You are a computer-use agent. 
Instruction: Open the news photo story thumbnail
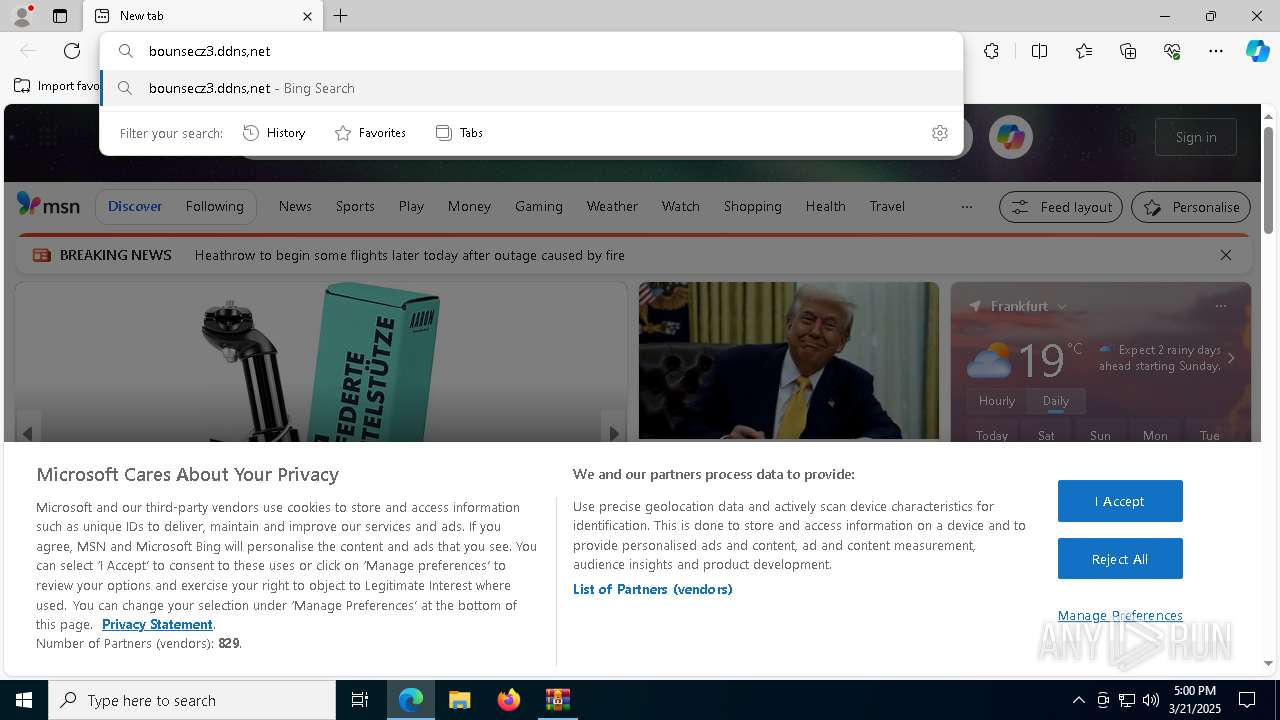pos(789,361)
